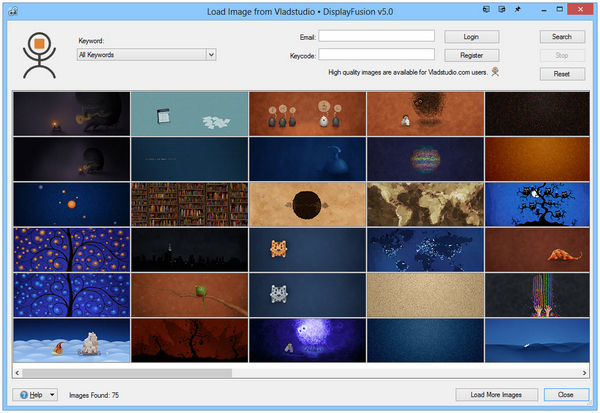The height and width of the screenshot is (413, 600).
Task: Click the Close button at bottom right
Action: [566, 395]
